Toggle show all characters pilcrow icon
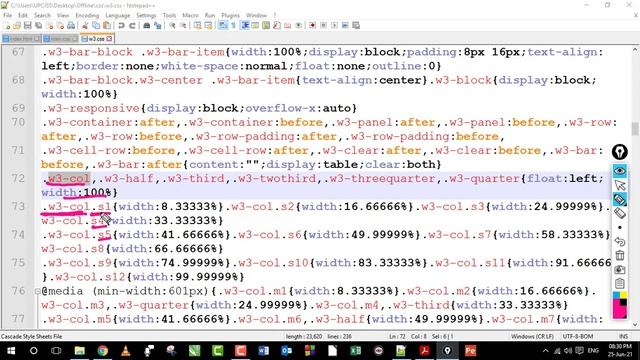This screenshot has width=640, height=360. click(234, 25)
